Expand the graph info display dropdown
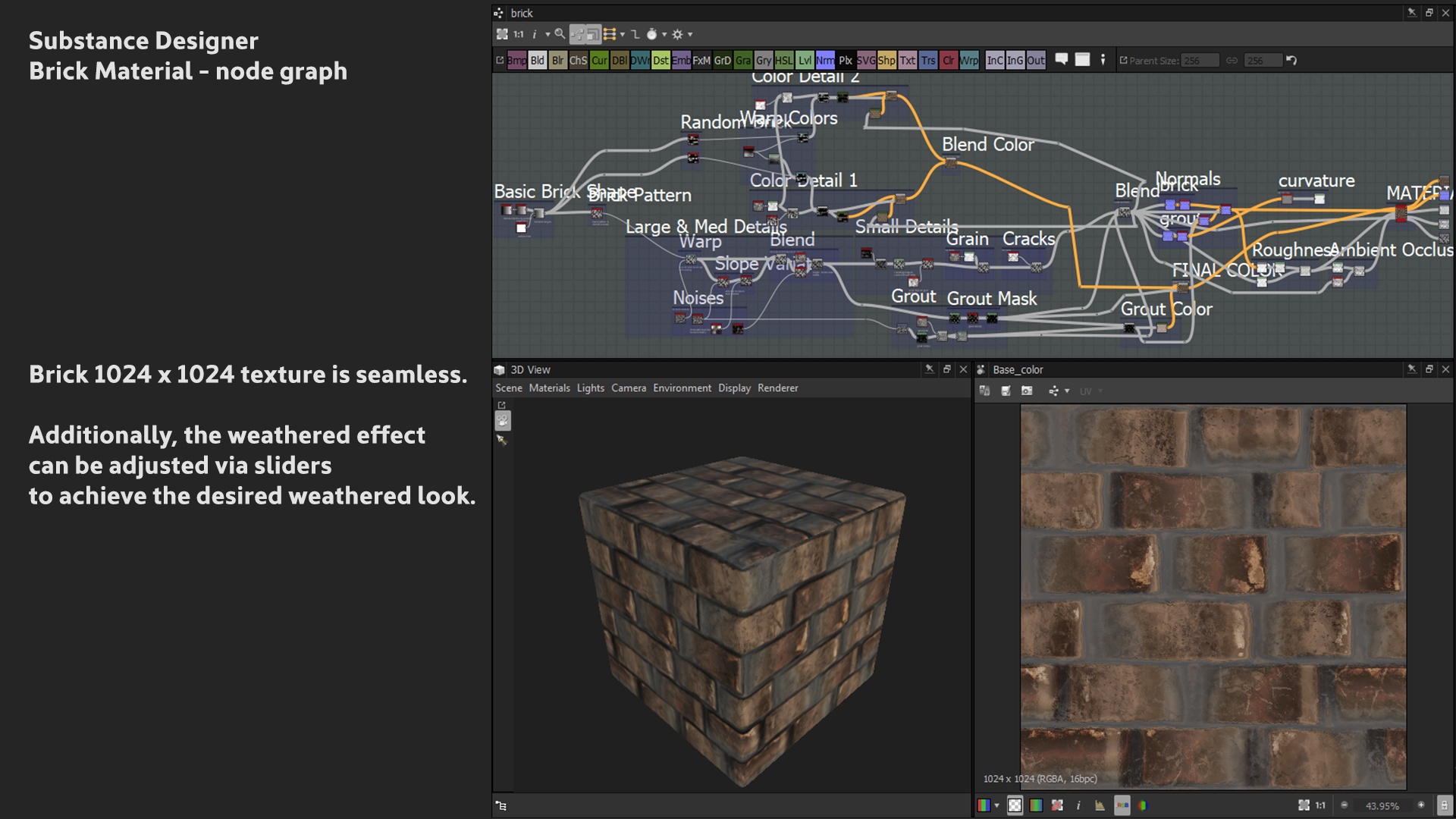Image resolution: width=1456 pixels, height=819 pixels. coord(548,34)
